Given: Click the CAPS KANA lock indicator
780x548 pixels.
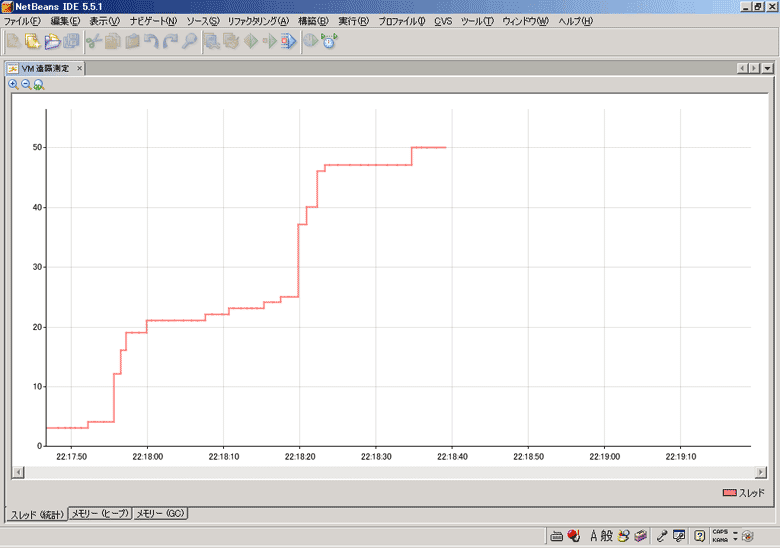Looking at the screenshot, I should coord(720,536).
